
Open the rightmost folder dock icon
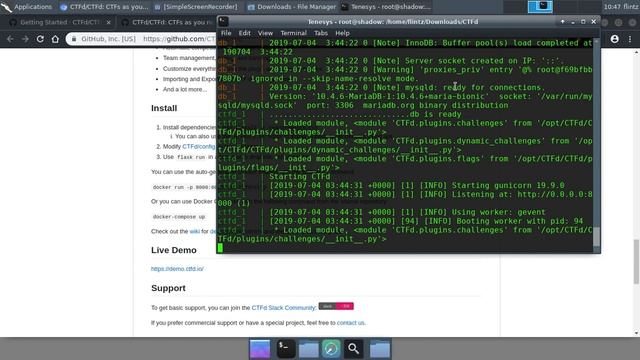[x=380, y=349]
